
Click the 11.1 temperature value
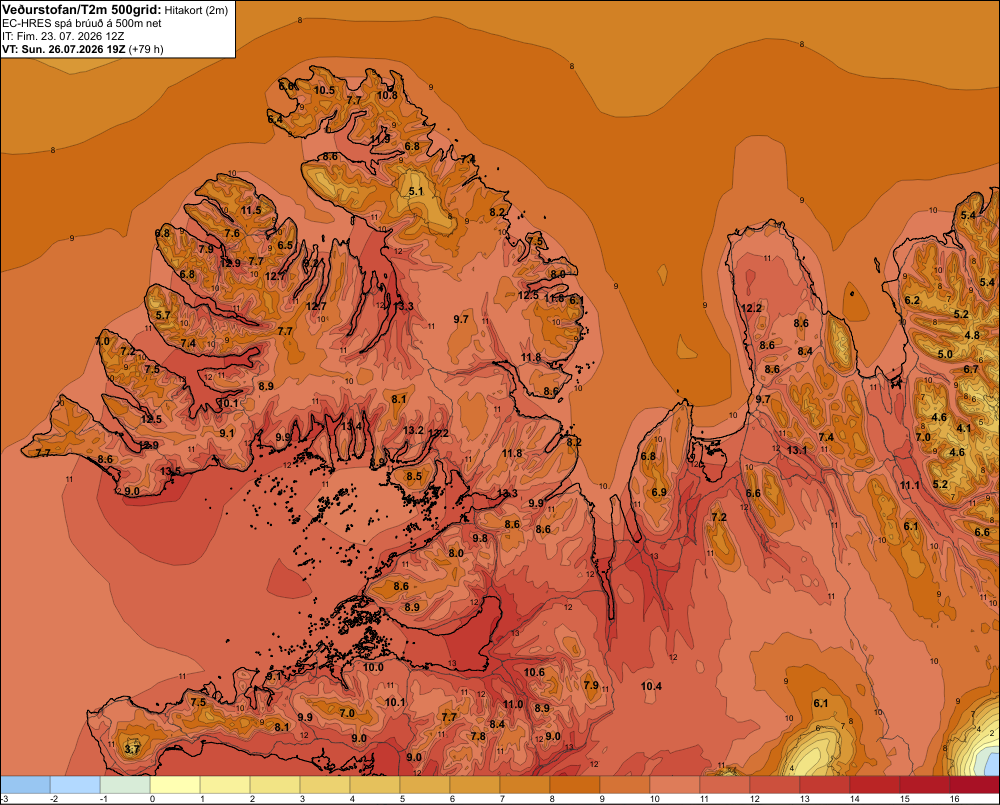tap(910, 485)
